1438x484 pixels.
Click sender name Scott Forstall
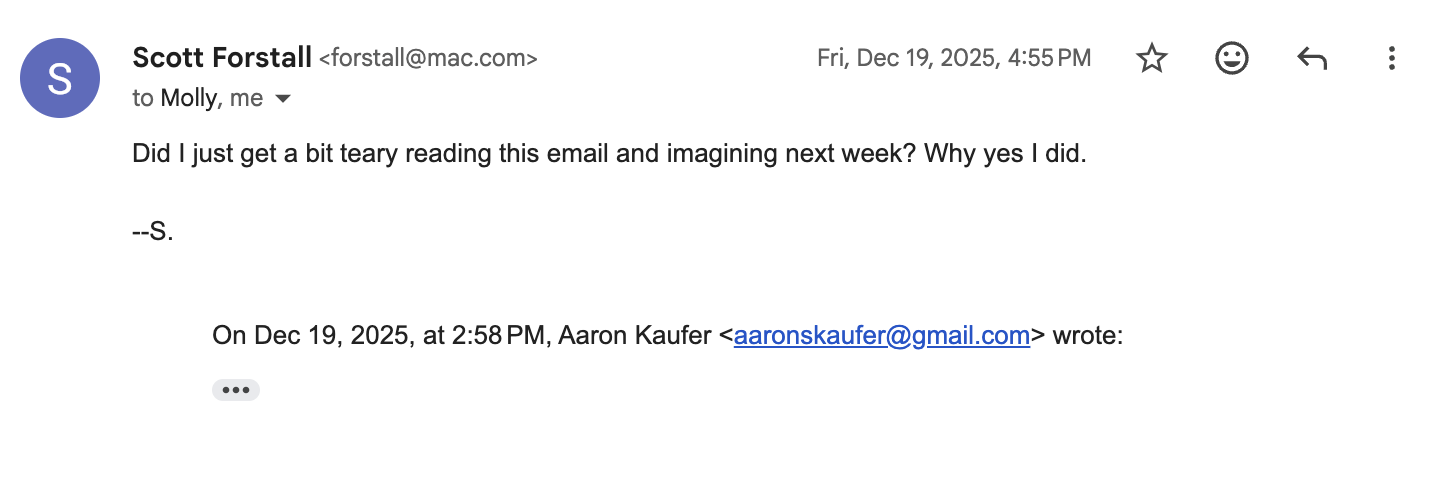pos(222,58)
